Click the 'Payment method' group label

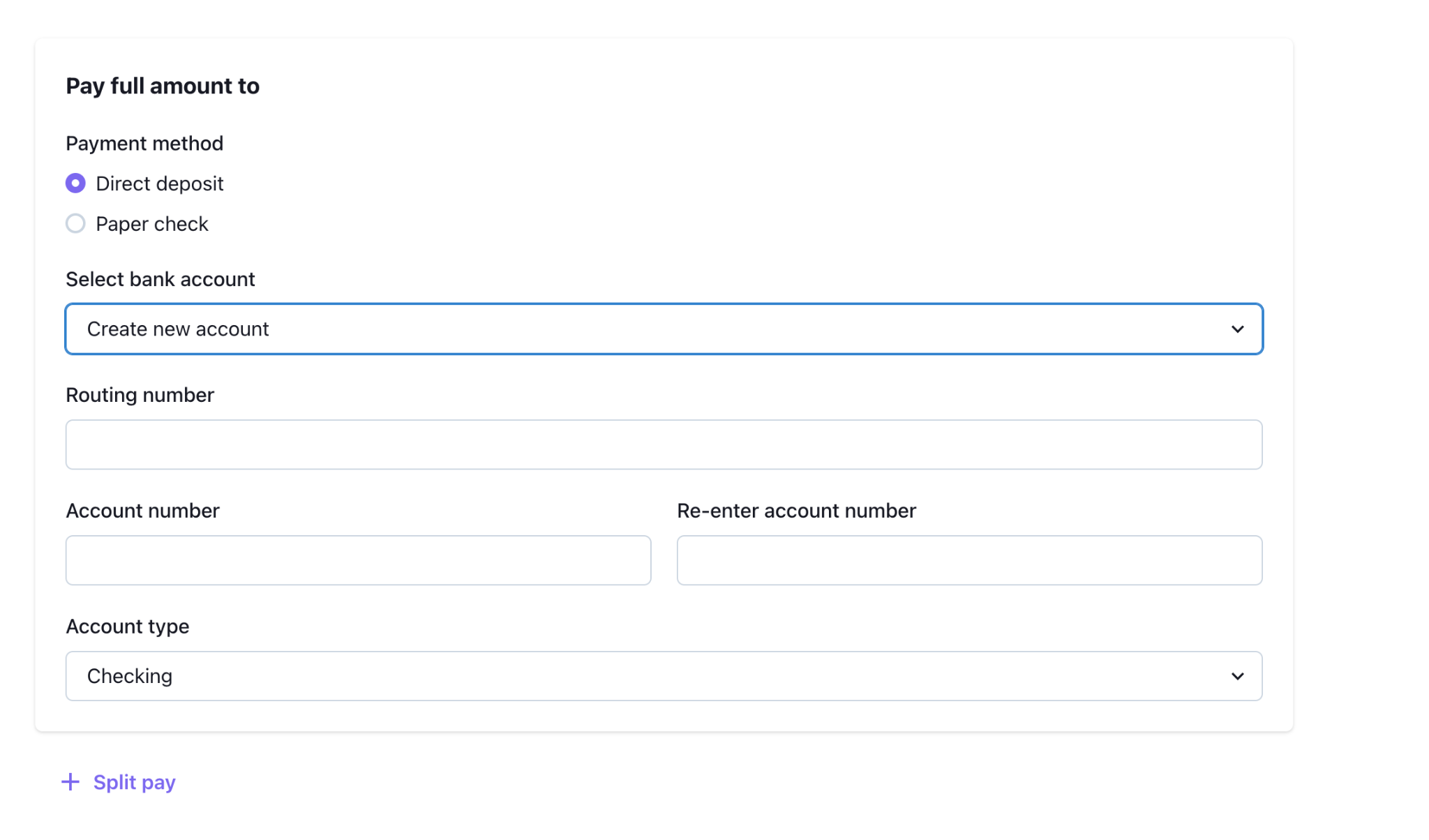click(x=144, y=143)
